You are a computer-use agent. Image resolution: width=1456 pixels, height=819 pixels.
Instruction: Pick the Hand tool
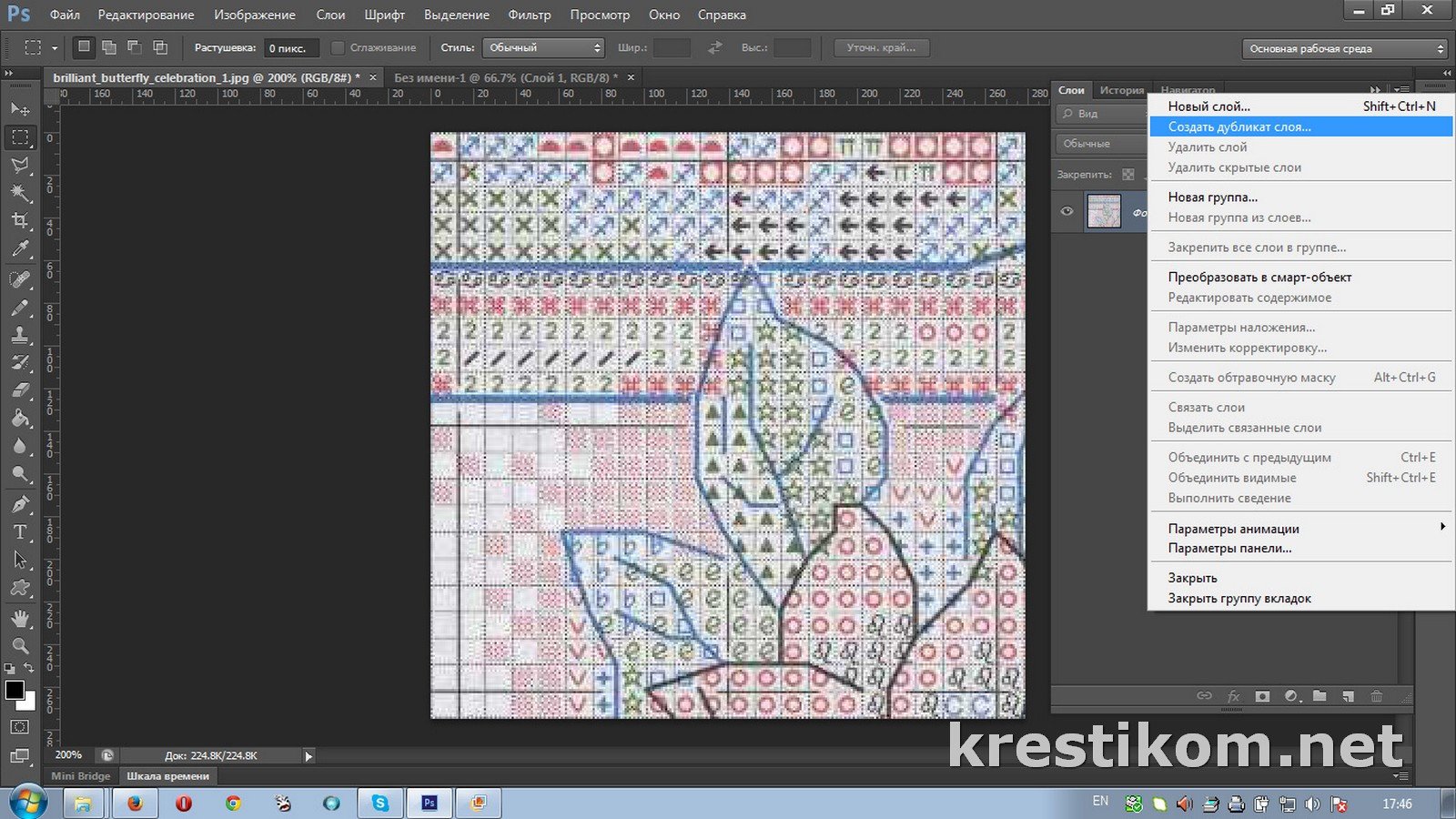19,618
